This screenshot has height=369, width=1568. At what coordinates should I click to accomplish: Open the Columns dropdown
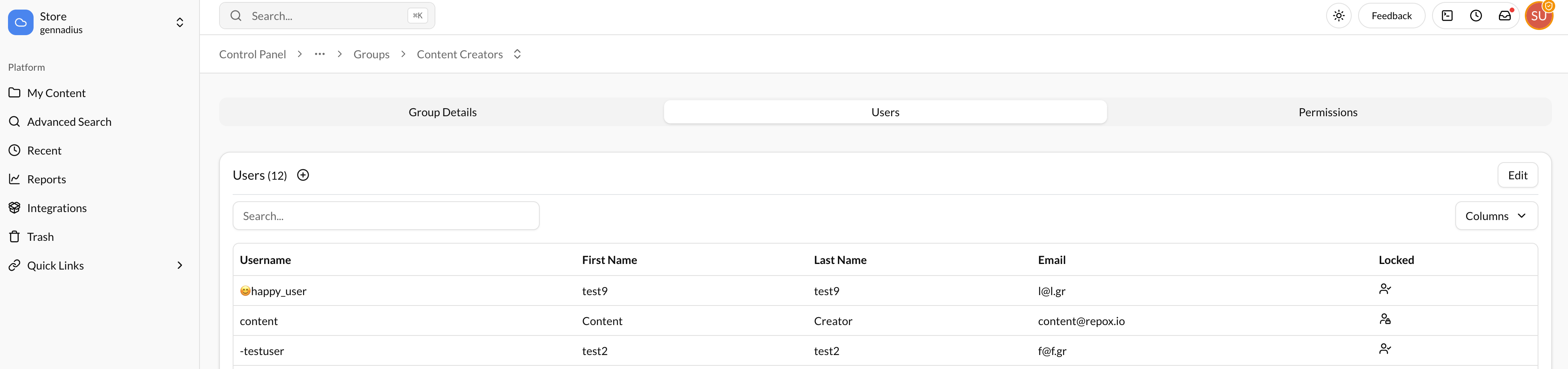pos(1496,215)
